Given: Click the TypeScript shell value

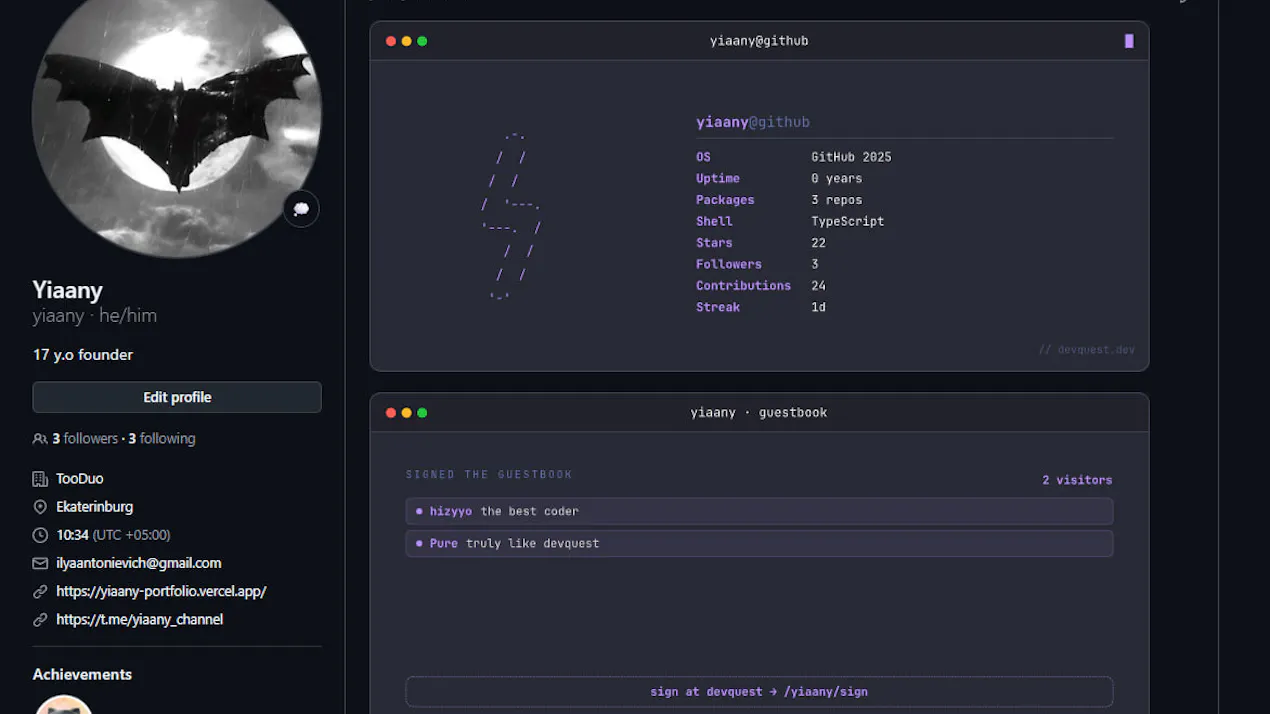Looking at the screenshot, I should coord(848,221).
